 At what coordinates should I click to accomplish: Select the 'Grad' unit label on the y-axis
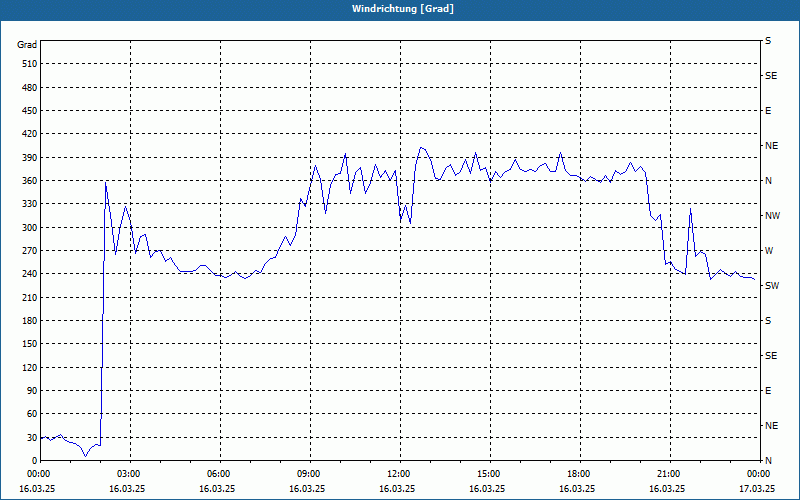tap(27, 45)
